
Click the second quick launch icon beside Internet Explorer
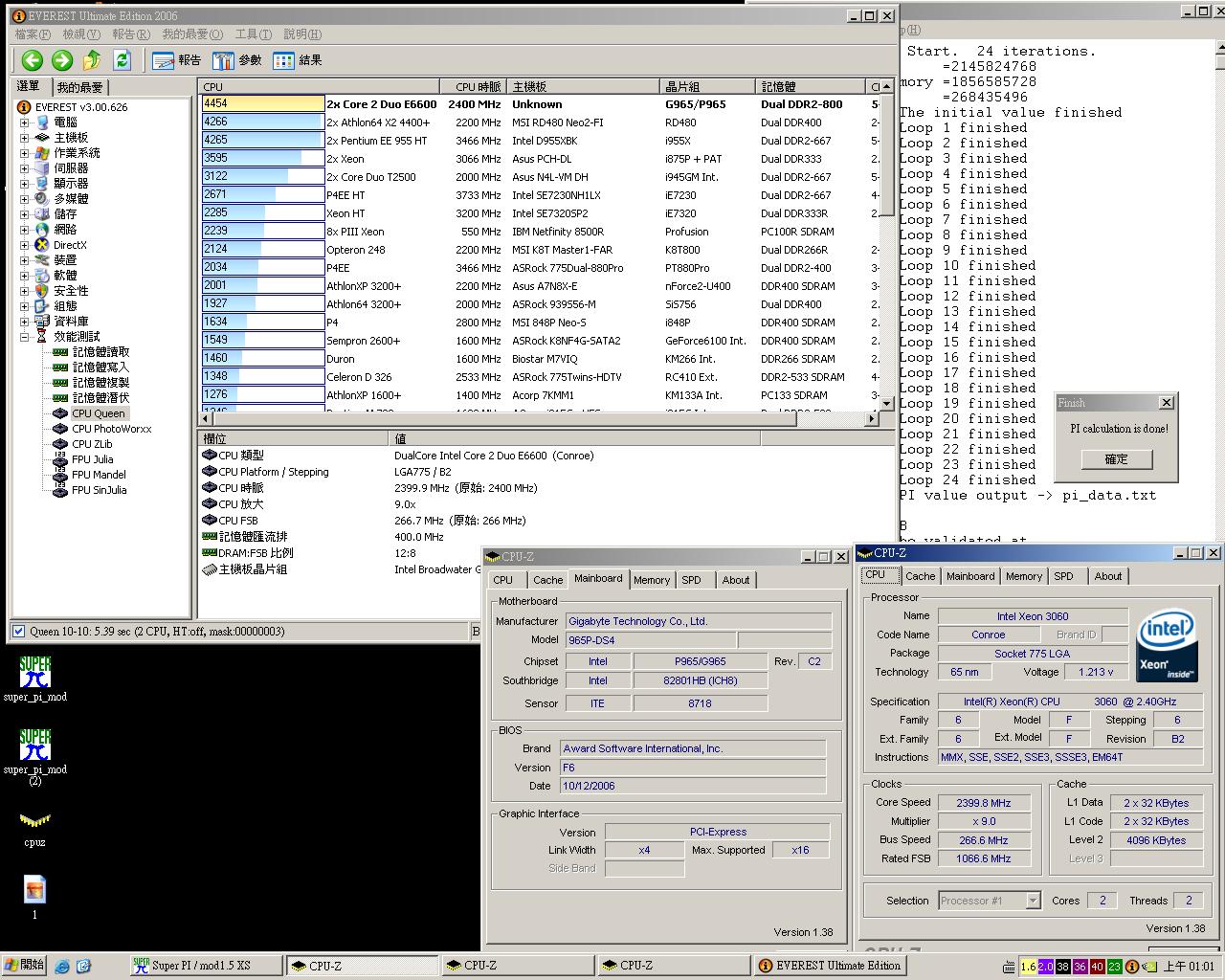click(x=83, y=966)
